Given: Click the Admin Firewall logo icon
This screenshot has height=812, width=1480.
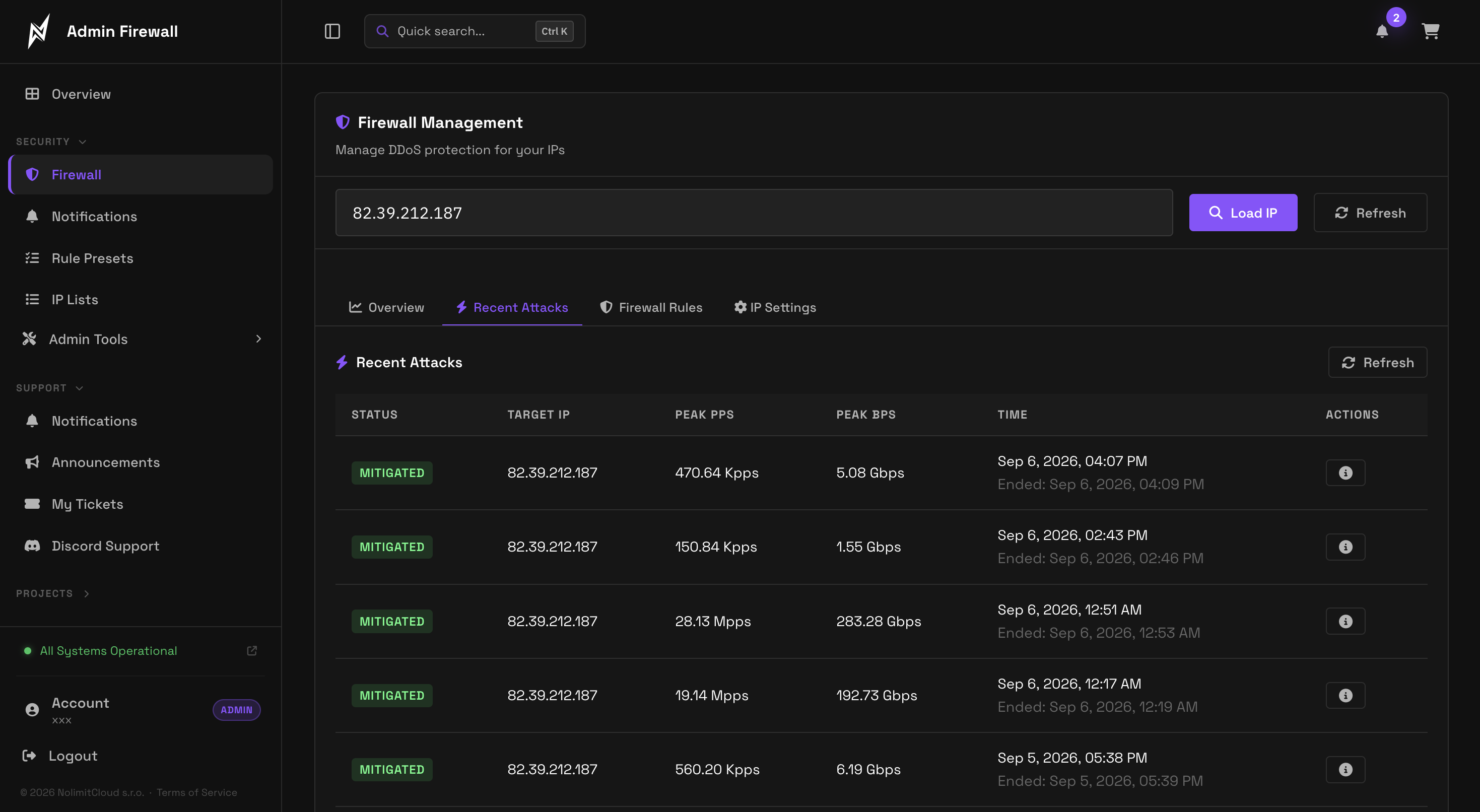Looking at the screenshot, I should [38, 31].
